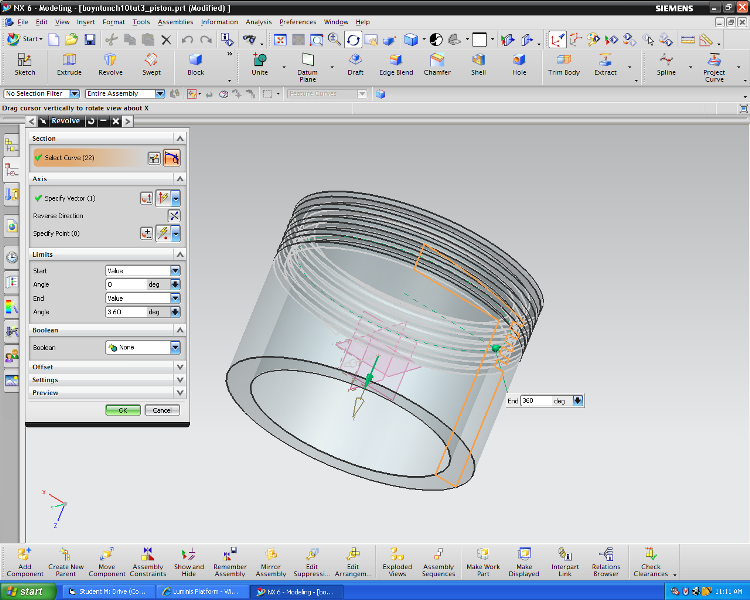Open the Boolean dropdown set to None
The image size is (750, 600).
[x=143, y=348]
